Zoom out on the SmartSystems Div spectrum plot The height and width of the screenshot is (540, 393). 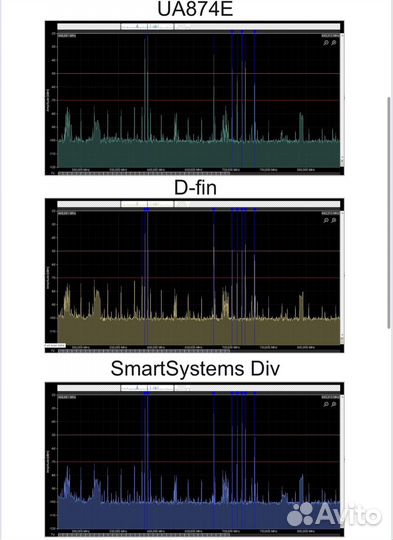333,404
